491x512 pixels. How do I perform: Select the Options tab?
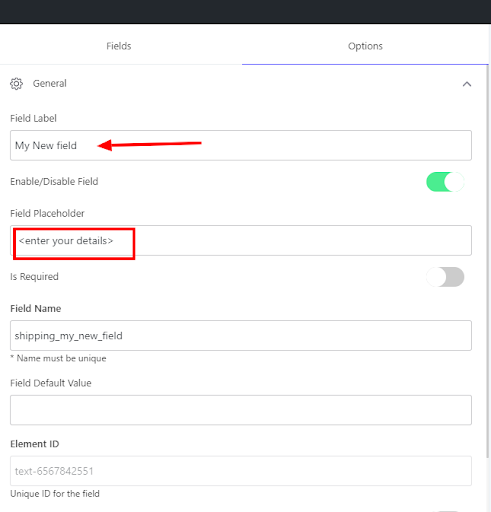[365, 46]
